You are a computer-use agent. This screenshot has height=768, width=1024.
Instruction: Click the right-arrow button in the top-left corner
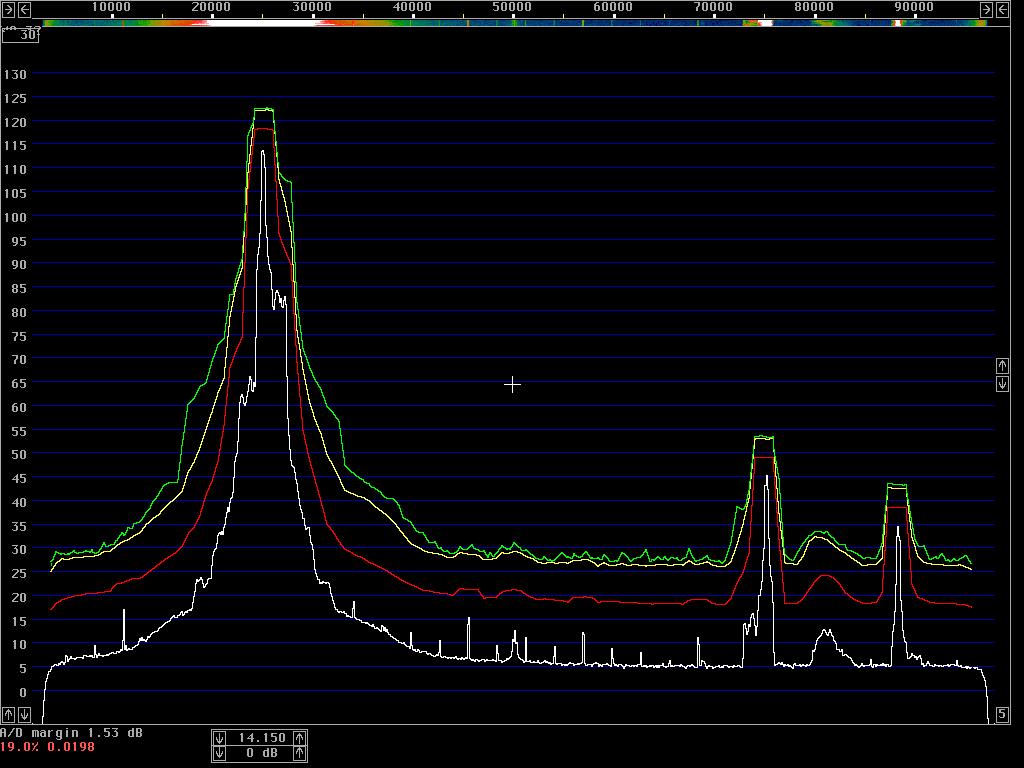pyautogui.click(x=8, y=9)
